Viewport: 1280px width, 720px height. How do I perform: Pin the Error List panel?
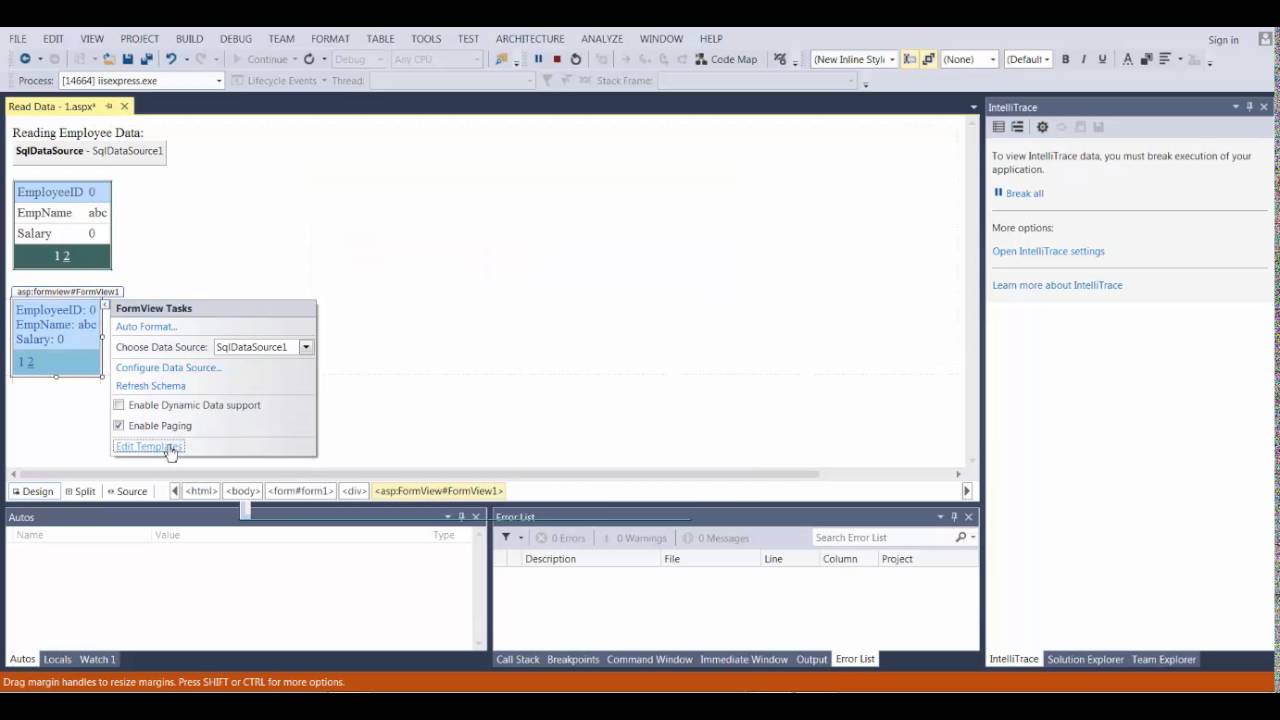coord(954,517)
